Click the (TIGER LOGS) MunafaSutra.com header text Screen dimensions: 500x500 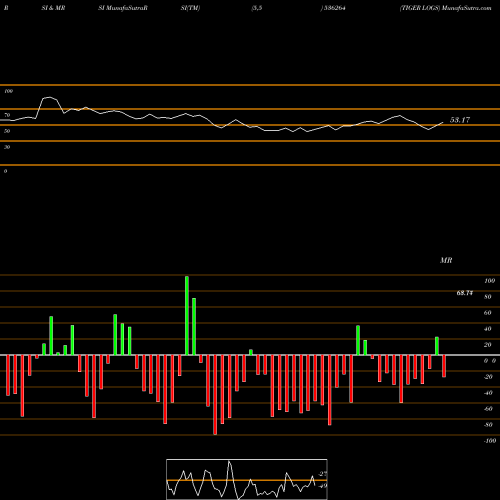point(445,8)
